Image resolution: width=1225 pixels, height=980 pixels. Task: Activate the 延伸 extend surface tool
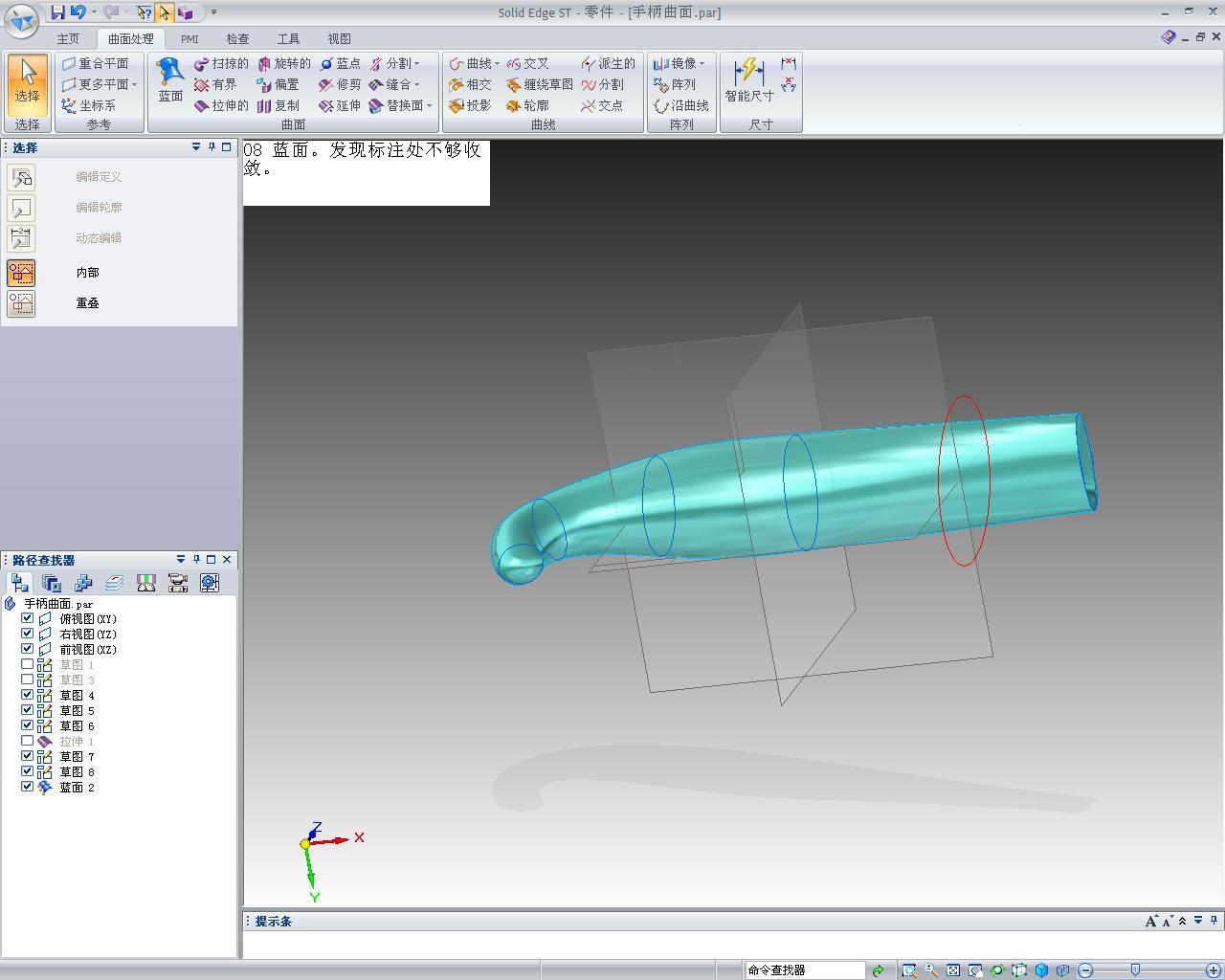(x=341, y=105)
